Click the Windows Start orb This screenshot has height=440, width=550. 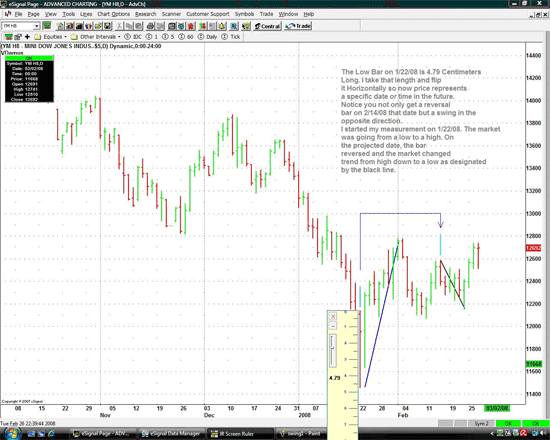point(13,434)
